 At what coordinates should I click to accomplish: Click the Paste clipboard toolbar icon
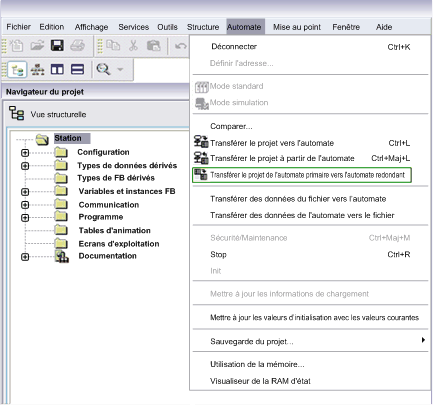pyautogui.click(x=154, y=45)
